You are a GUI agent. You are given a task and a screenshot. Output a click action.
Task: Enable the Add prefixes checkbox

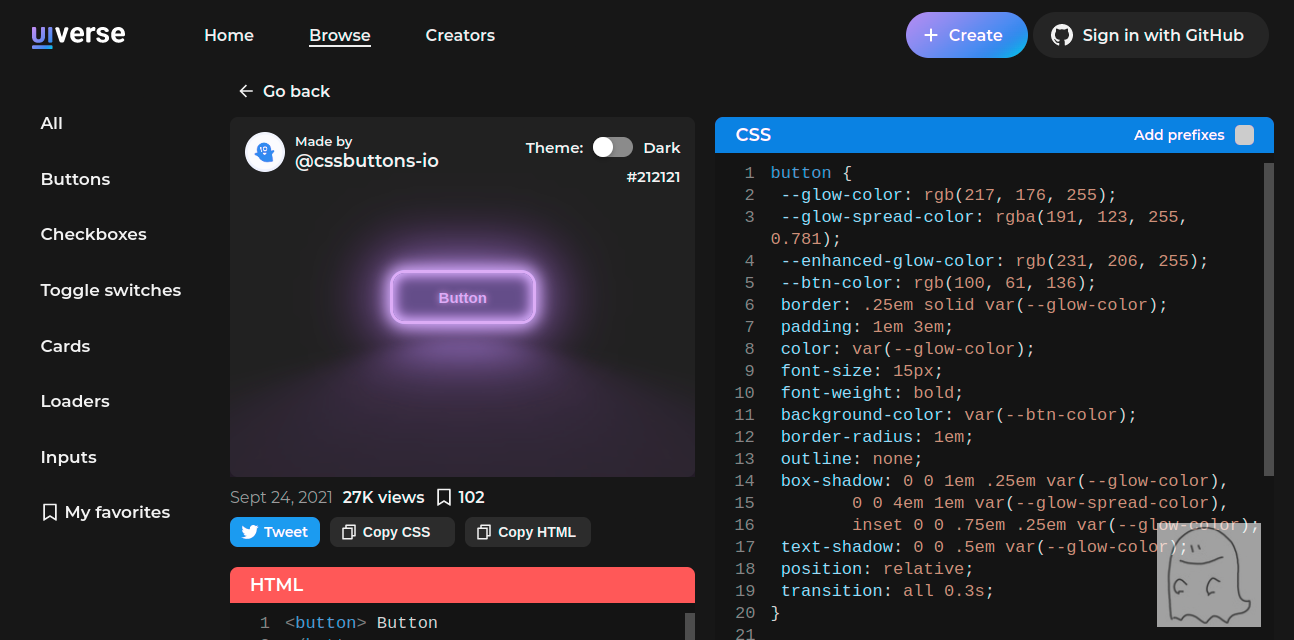pyautogui.click(x=1244, y=135)
